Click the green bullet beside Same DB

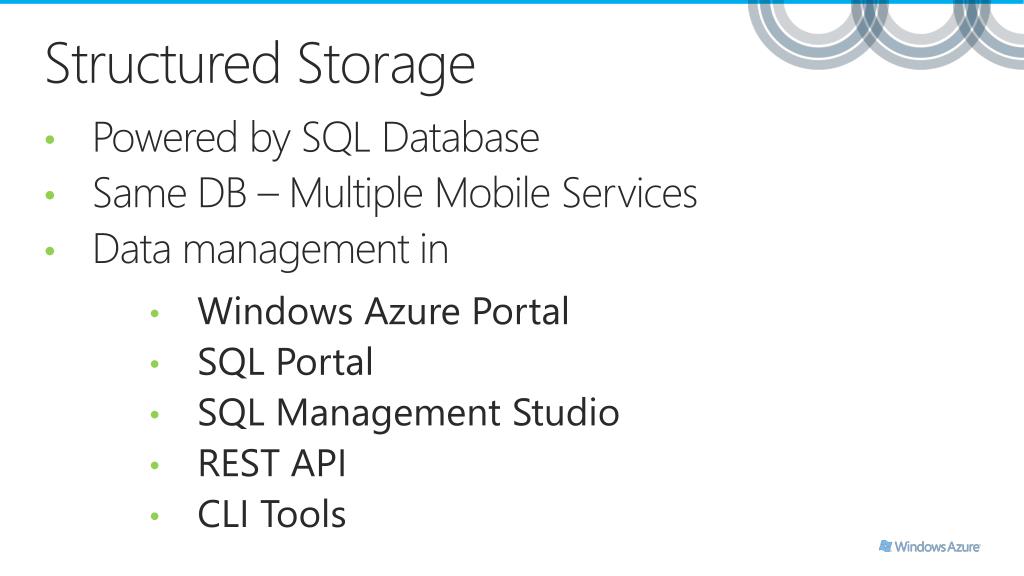pos(50,195)
